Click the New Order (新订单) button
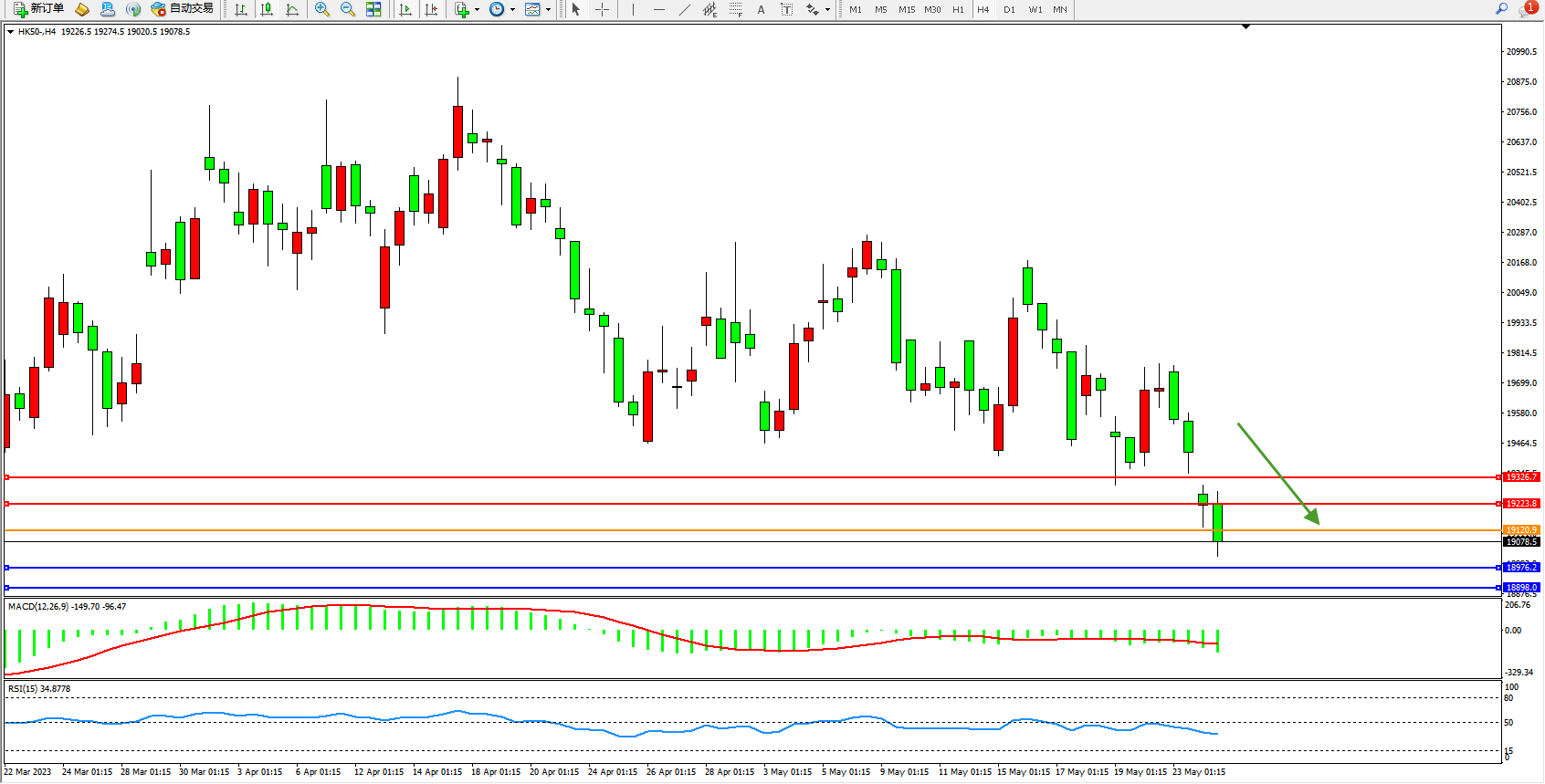Viewport: 1545px width, 784px height. [x=38, y=9]
